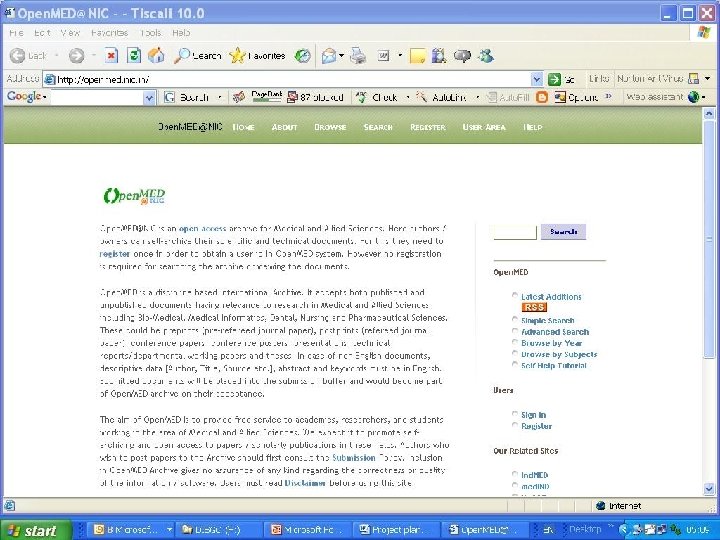Click the PageRank indicator
This screenshot has height=540, width=720.
coord(266,97)
